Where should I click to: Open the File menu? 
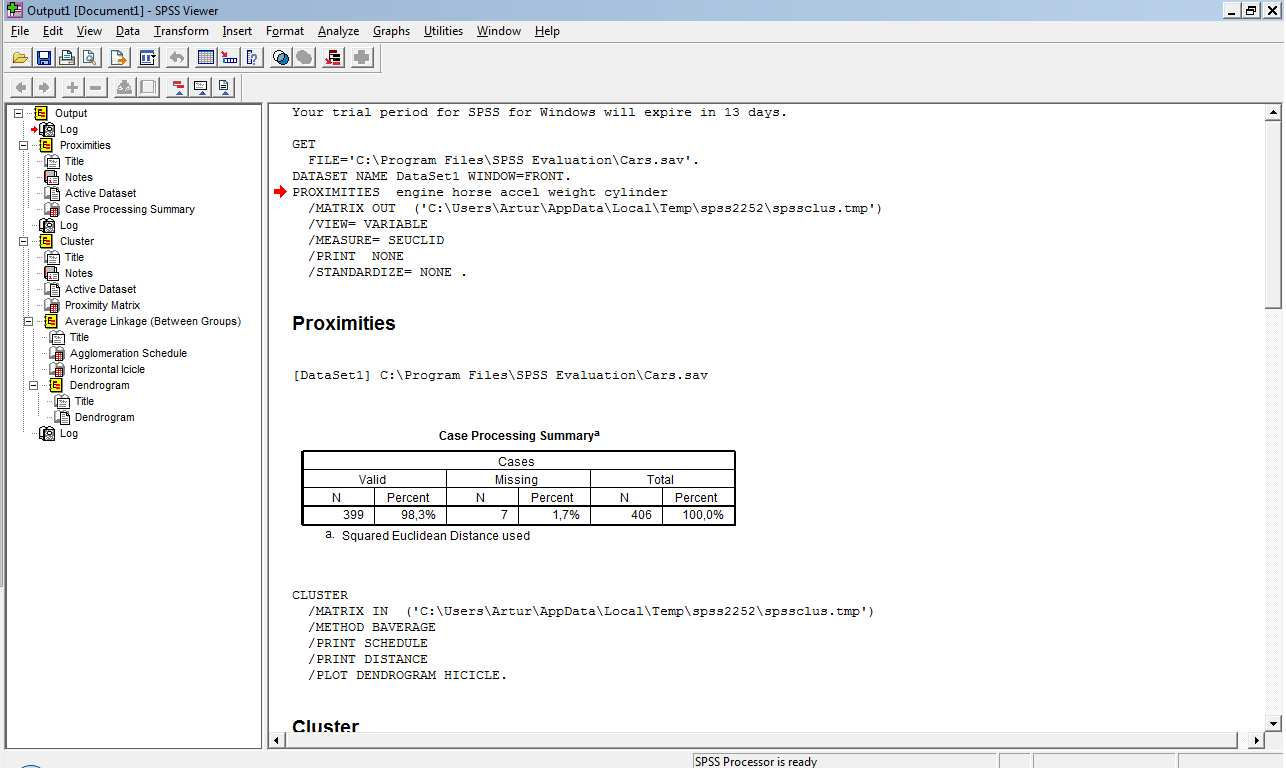click(20, 31)
